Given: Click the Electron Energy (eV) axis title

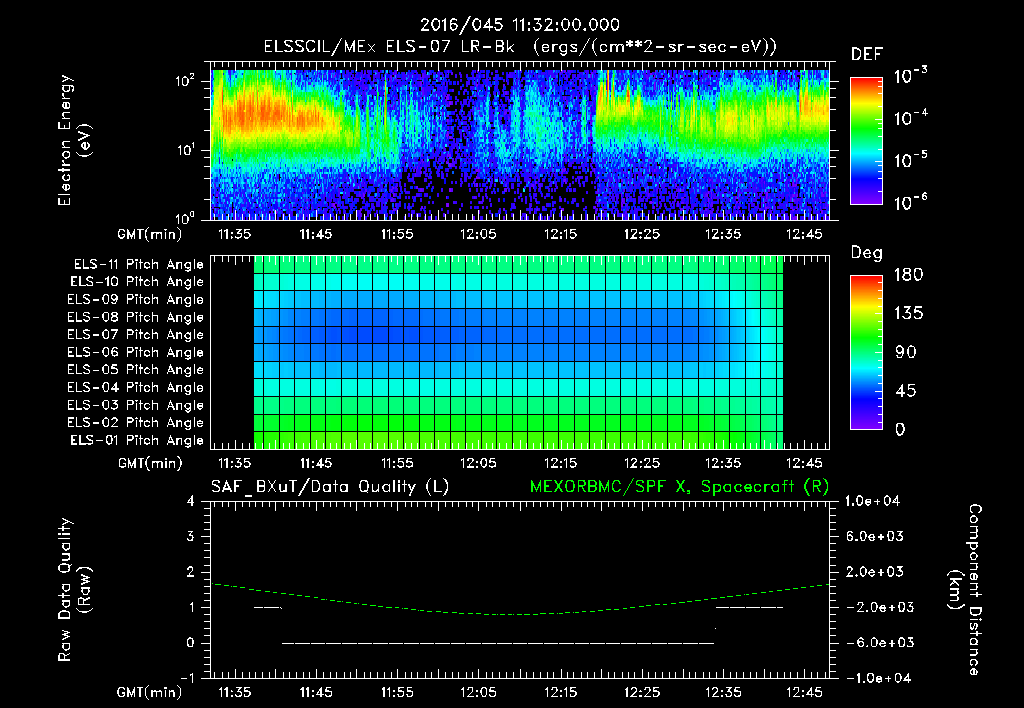Looking at the screenshot, I should [74, 140].
